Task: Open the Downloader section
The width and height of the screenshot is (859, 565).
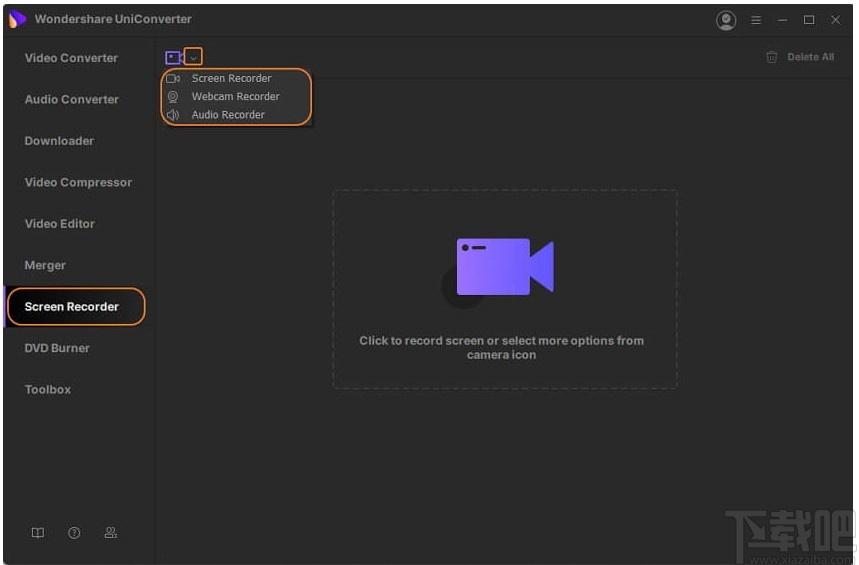Action: point(59,141)
